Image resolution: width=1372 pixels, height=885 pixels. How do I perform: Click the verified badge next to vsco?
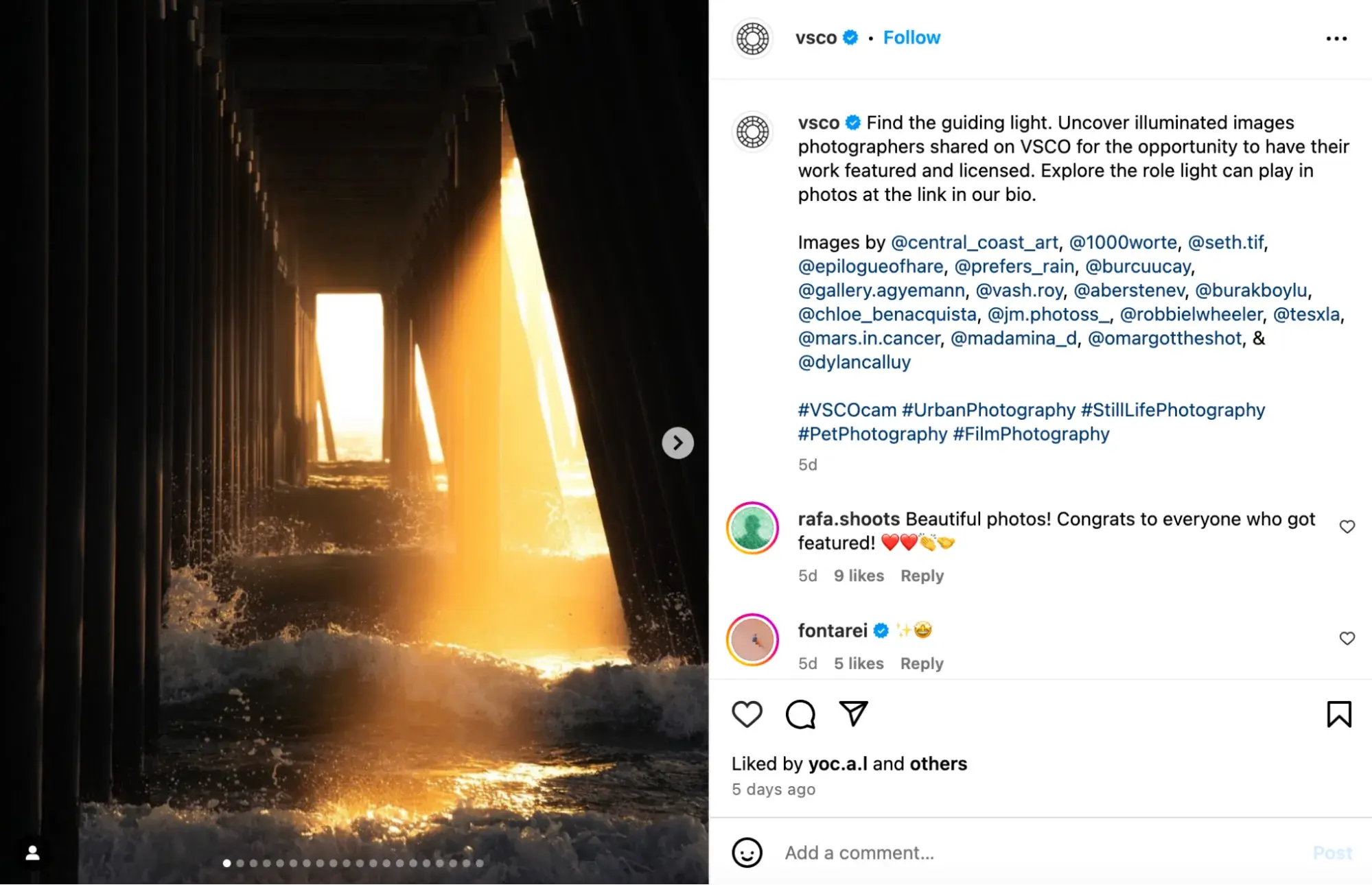pyautogui.click(x=850, y=38)
